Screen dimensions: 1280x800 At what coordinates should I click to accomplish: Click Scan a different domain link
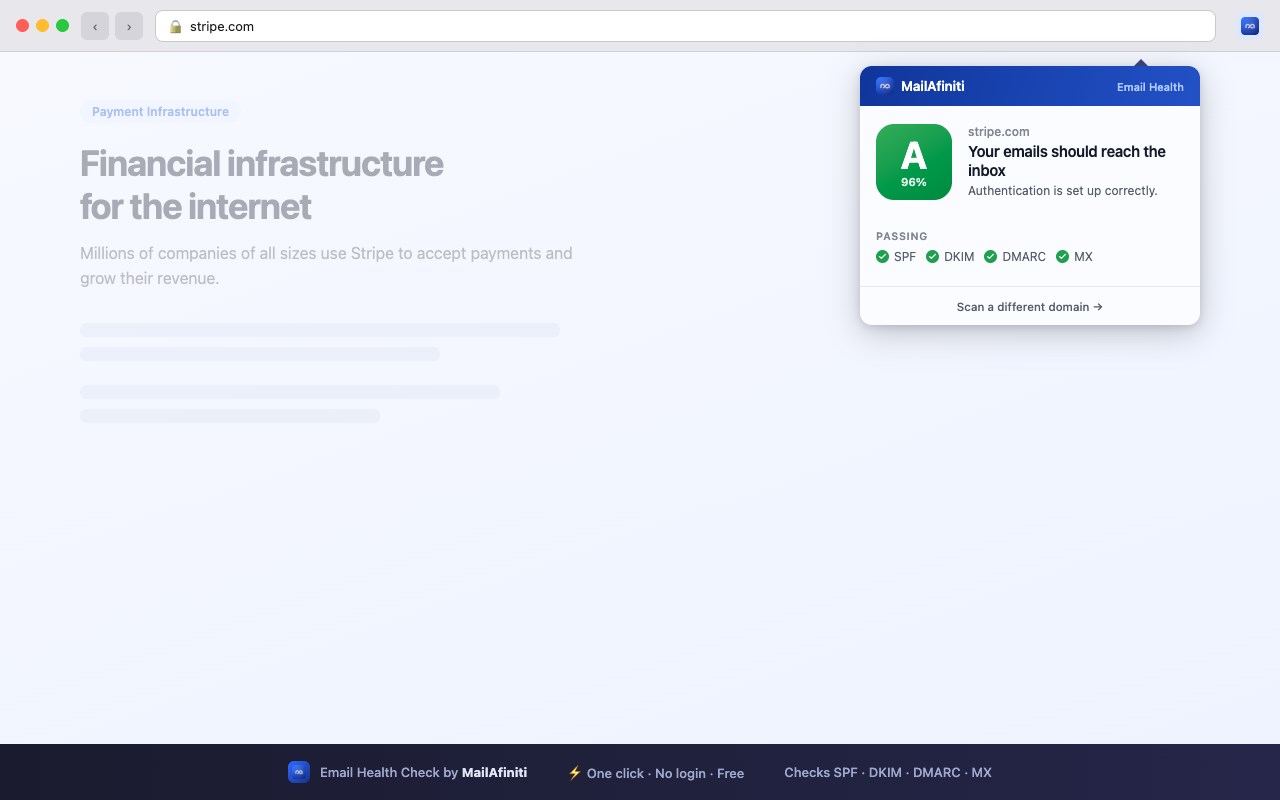(1030, 307)
